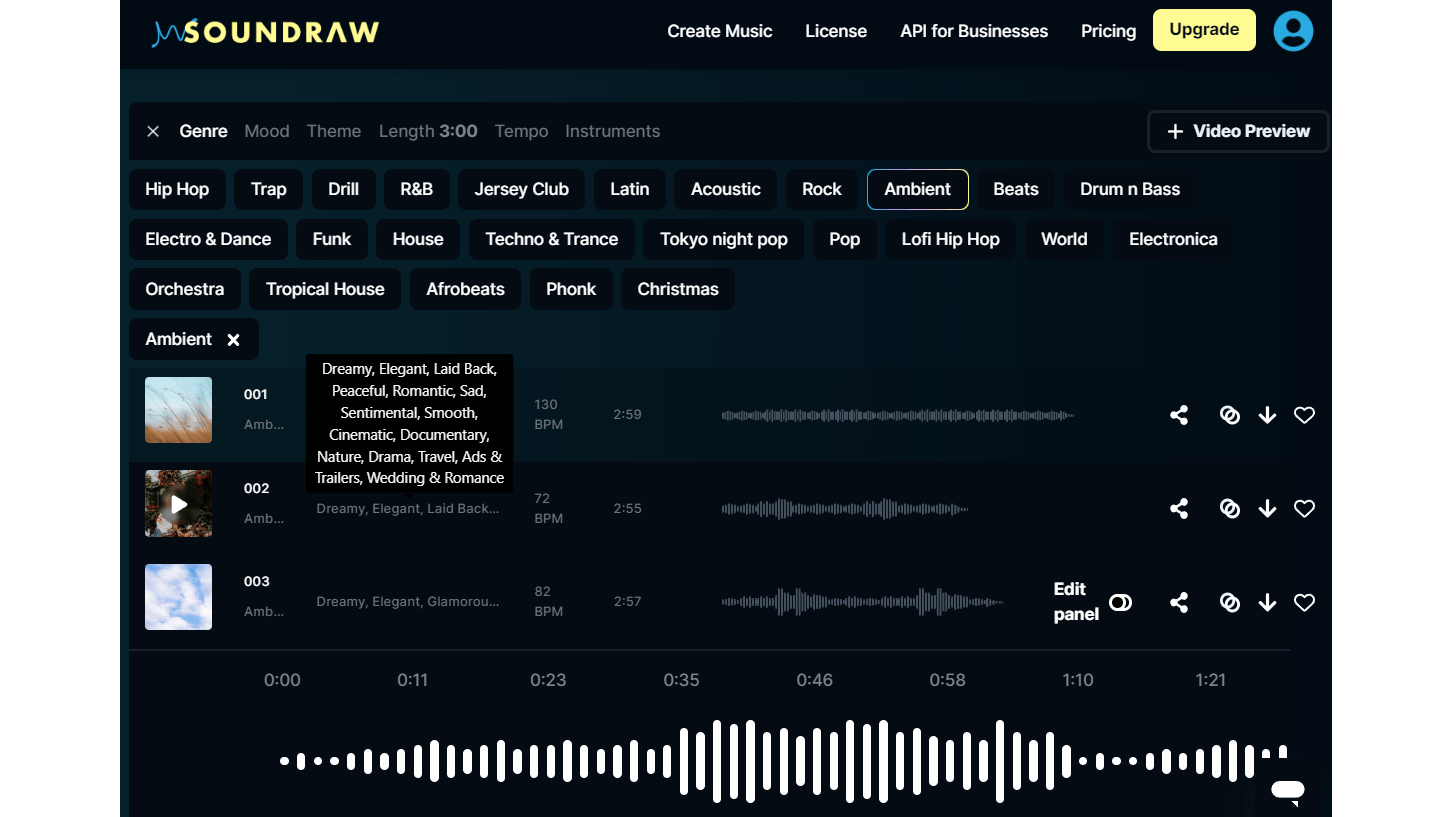Image resolution: width=1452 pixels, height=817 pixels.
Task: Choose the Latin genre
Action: 630,190
